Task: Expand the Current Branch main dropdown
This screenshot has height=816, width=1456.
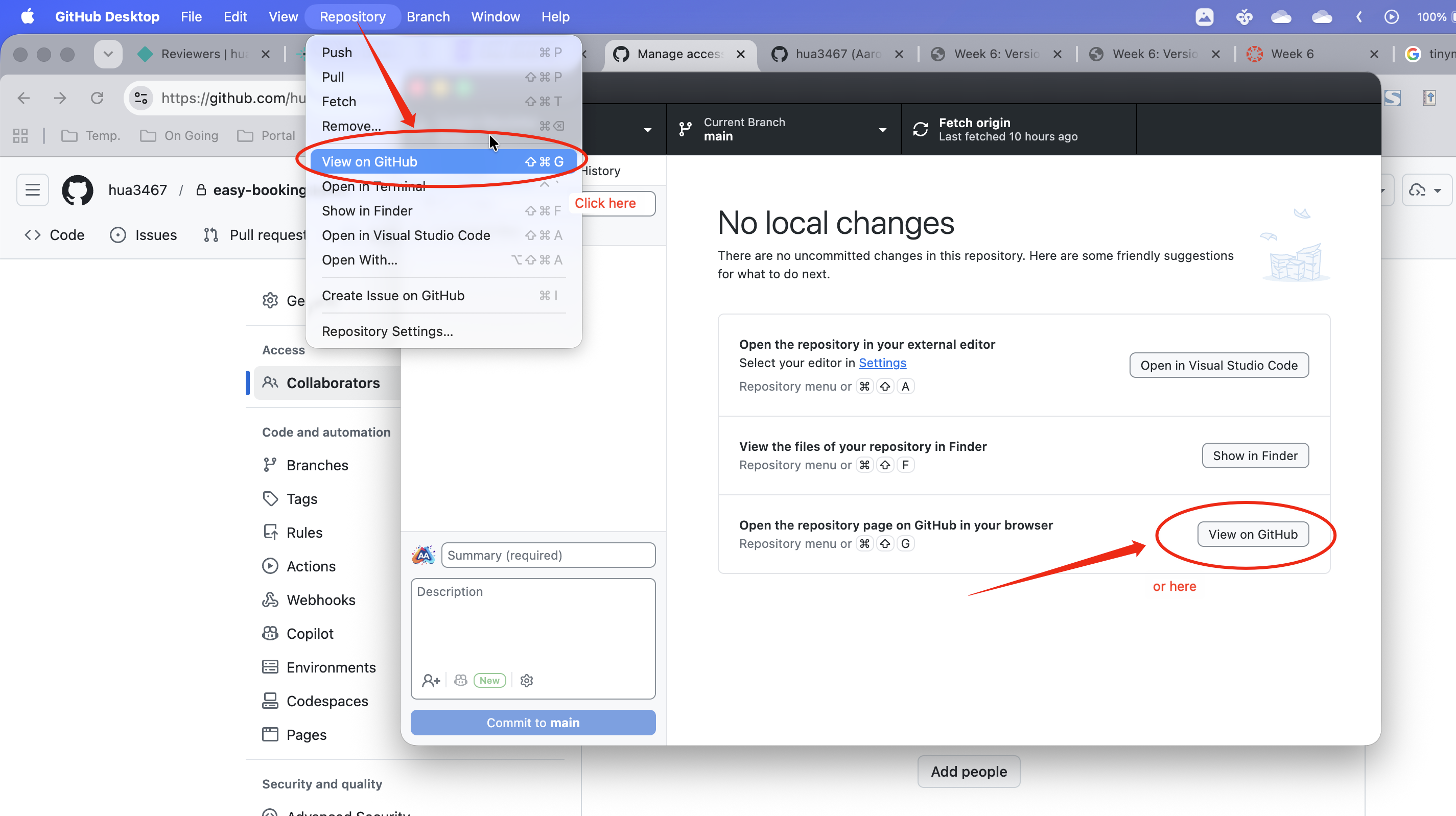Action: [783, 129]
